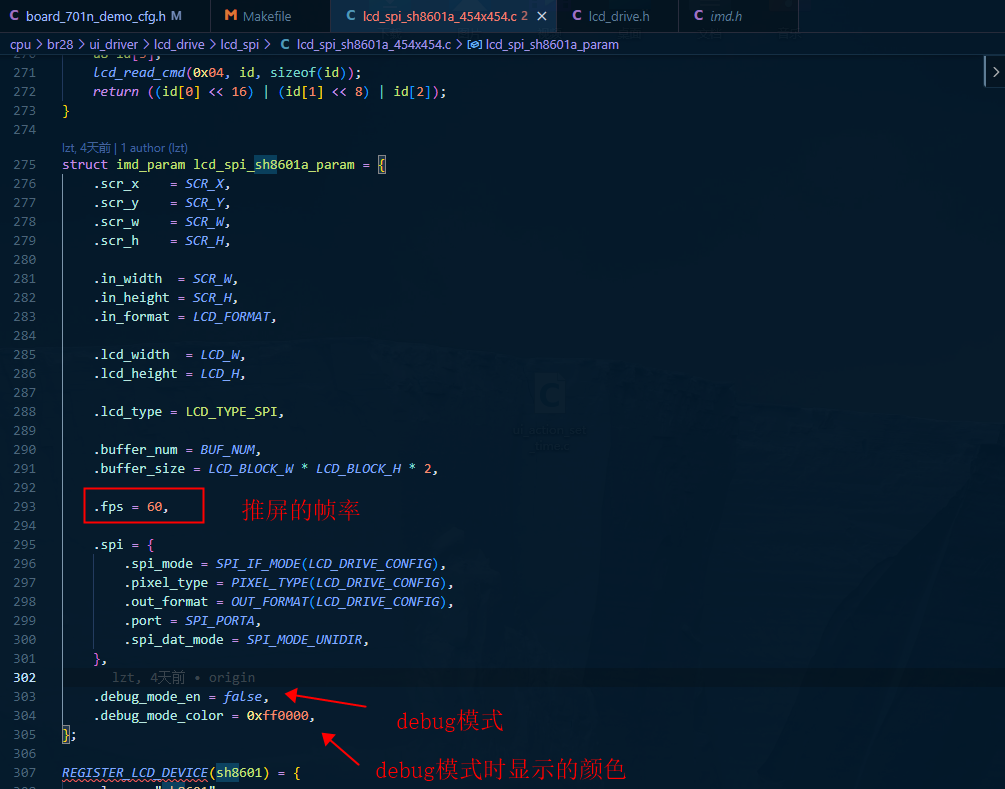Click the BUF_NUM macro on .buffer_num line

[x=228, y=449]
